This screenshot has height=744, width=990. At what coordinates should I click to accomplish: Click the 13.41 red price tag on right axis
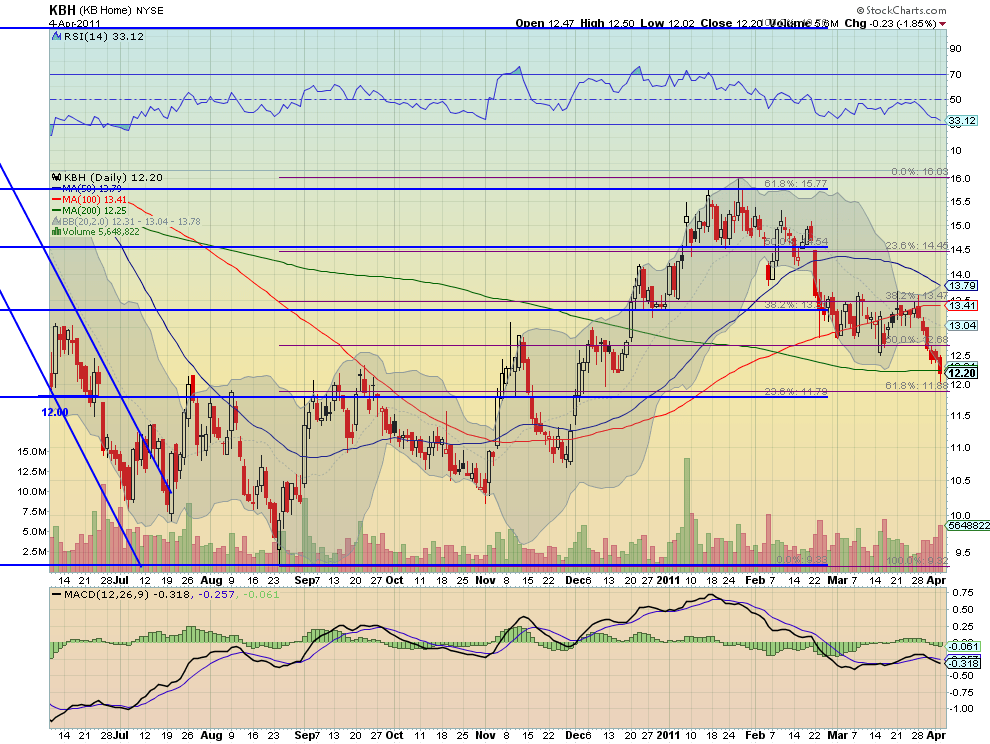(x=962, y=306)
